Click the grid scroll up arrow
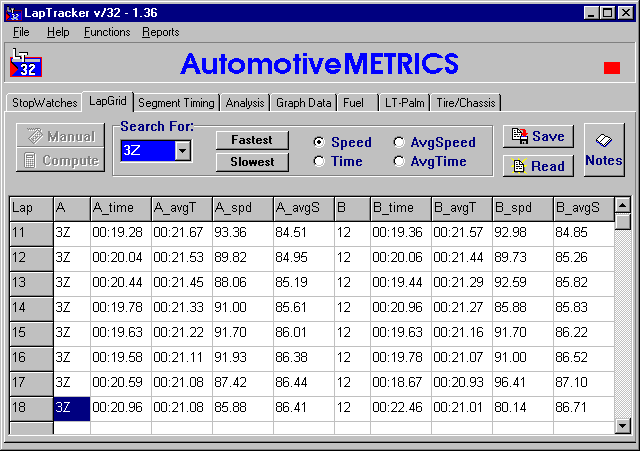The height and width of the screenshot is (451, 640). click(622, 205)
